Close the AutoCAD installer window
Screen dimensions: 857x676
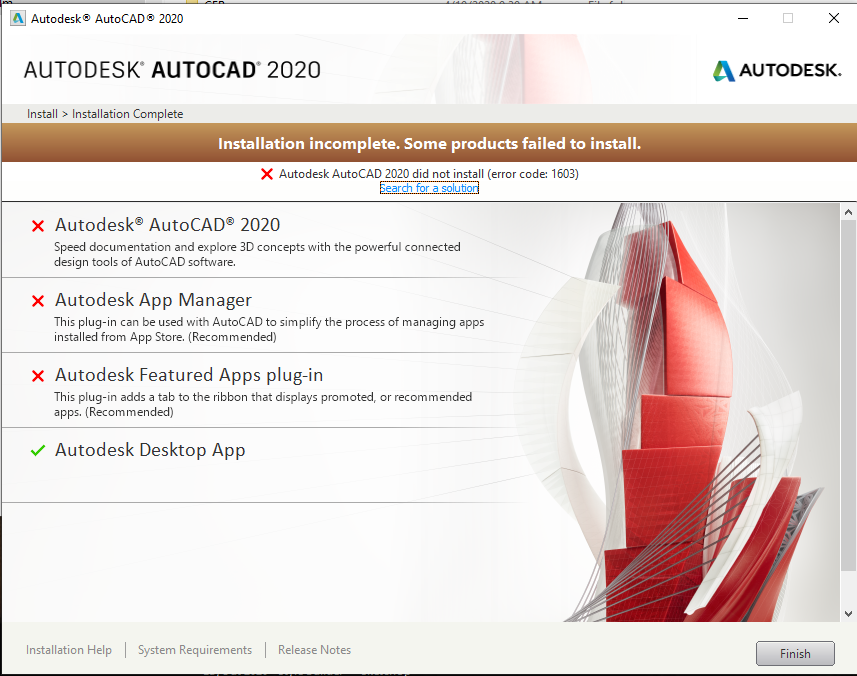coord(833,18)
